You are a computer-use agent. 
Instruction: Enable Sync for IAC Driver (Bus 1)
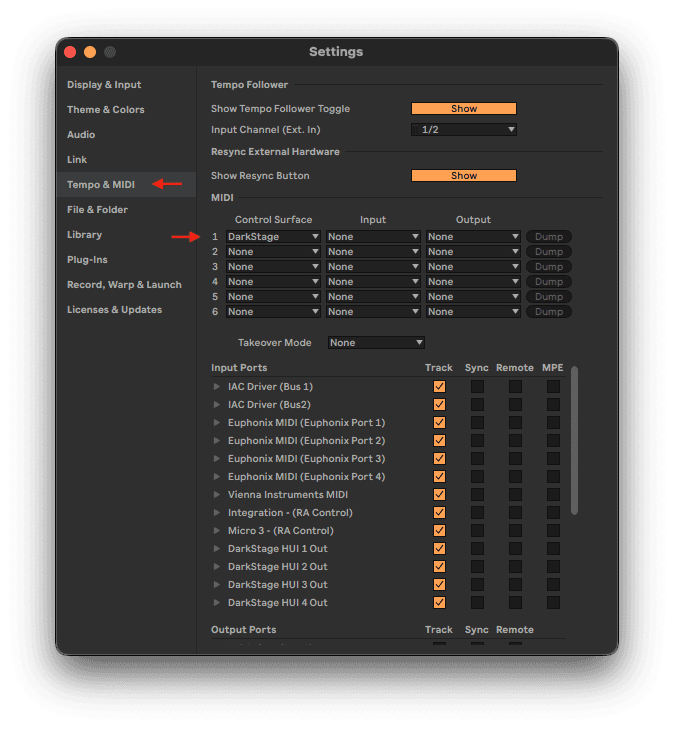pos(477,386)
